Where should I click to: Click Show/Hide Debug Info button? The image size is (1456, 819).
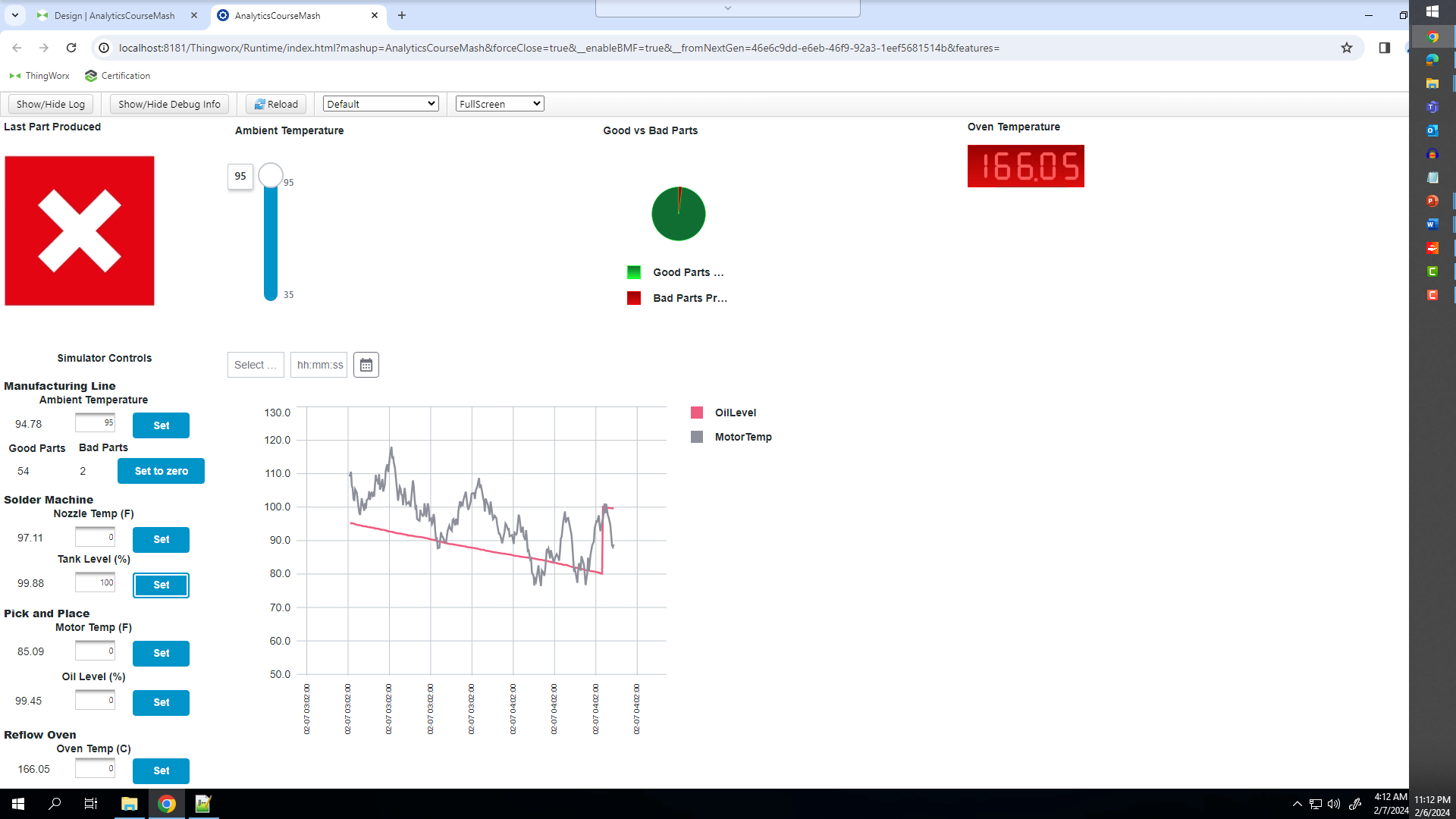pyautogui.click(x=169, y=104)
